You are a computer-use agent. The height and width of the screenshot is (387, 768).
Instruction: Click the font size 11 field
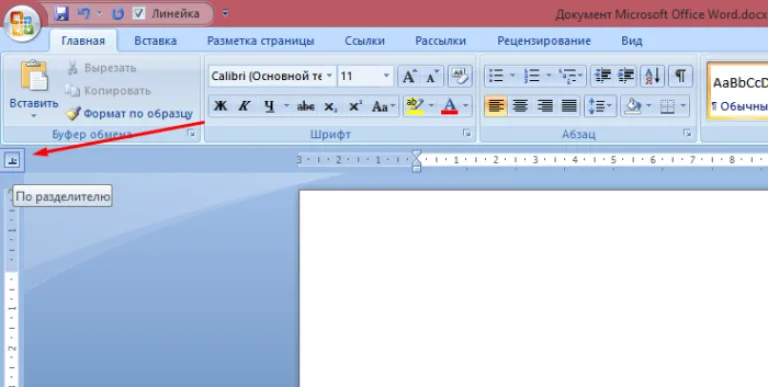coord(360,76)
